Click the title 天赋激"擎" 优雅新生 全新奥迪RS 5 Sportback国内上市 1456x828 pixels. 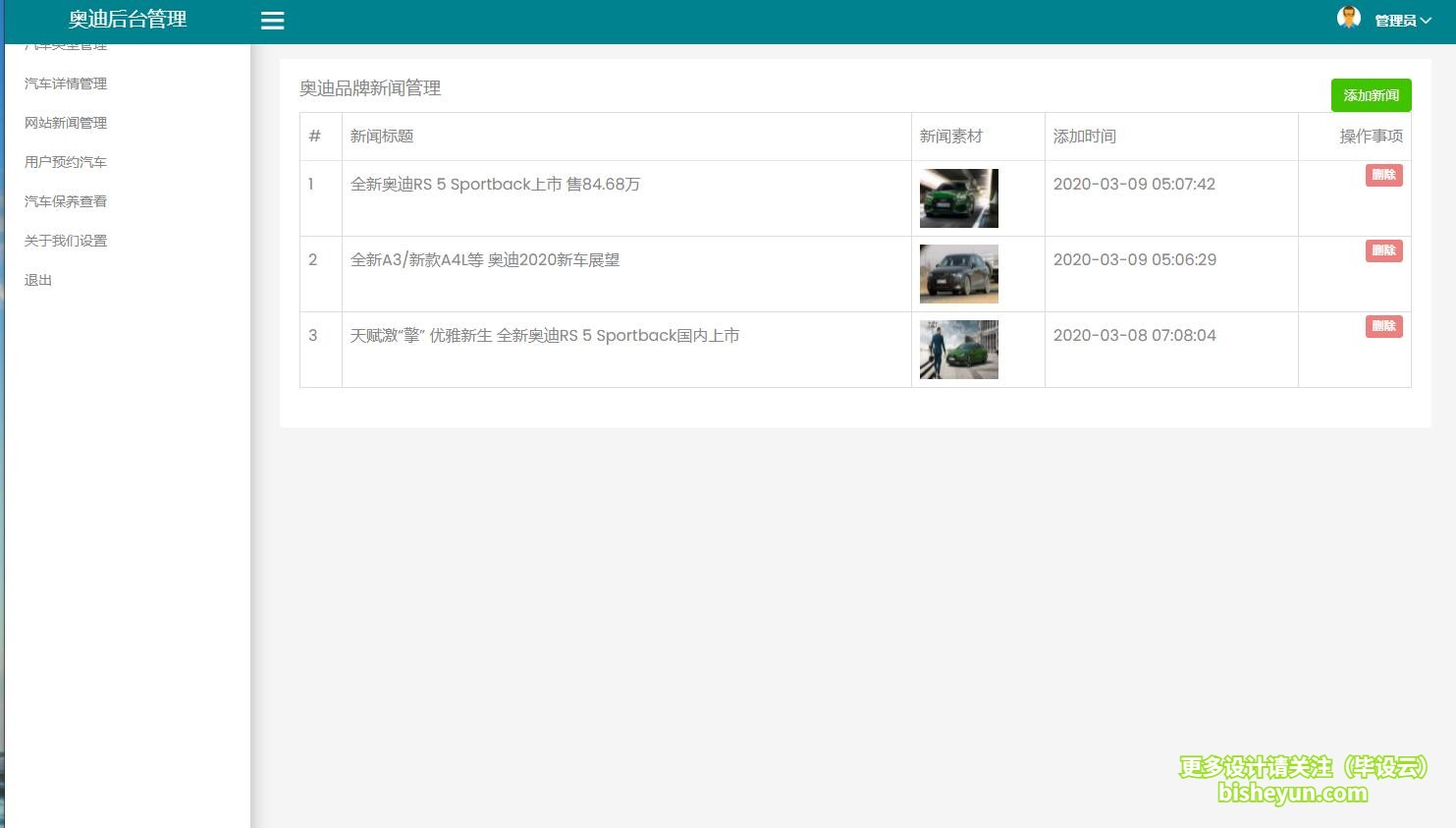point(545,336)
